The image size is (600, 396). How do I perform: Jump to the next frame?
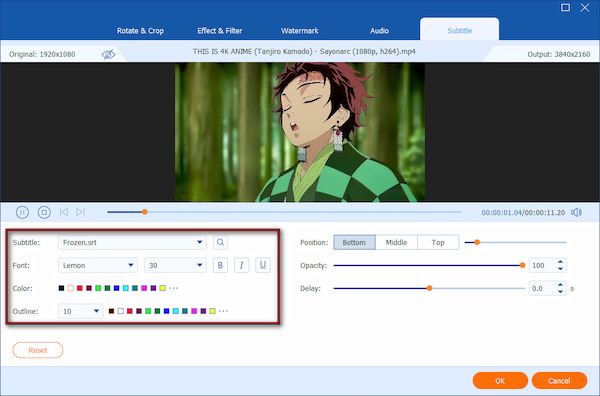[80, 212]
